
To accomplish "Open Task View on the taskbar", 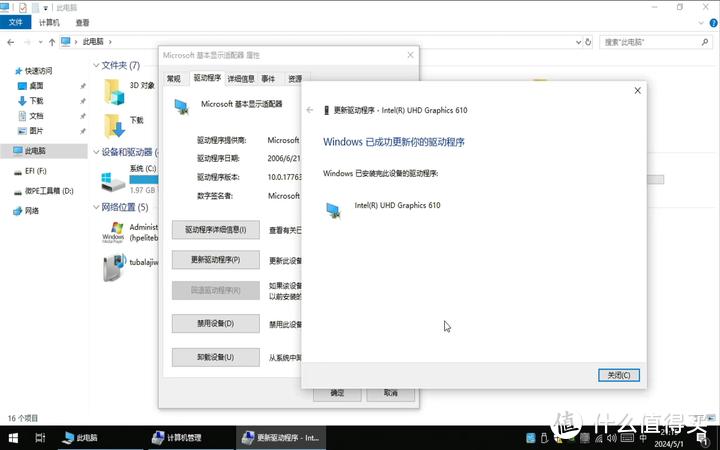I will [x=40, y=438].
